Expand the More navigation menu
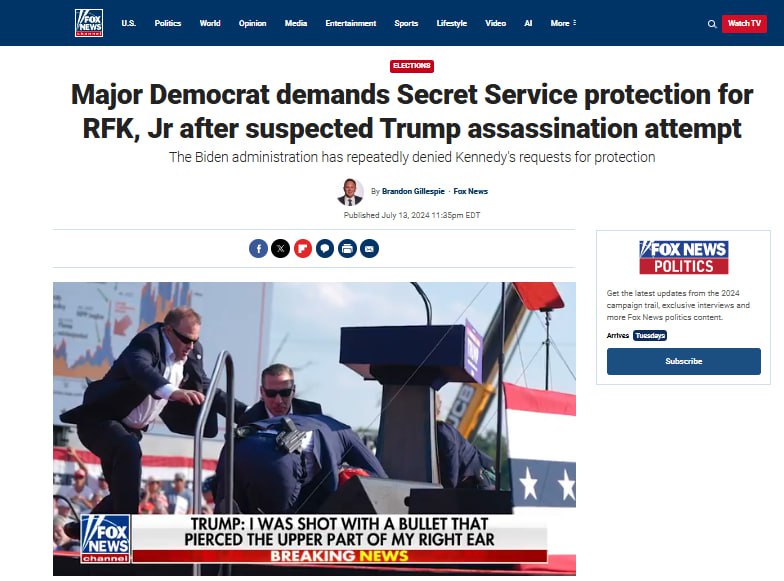This screenshot has width=784, height=581. [563, 23]
